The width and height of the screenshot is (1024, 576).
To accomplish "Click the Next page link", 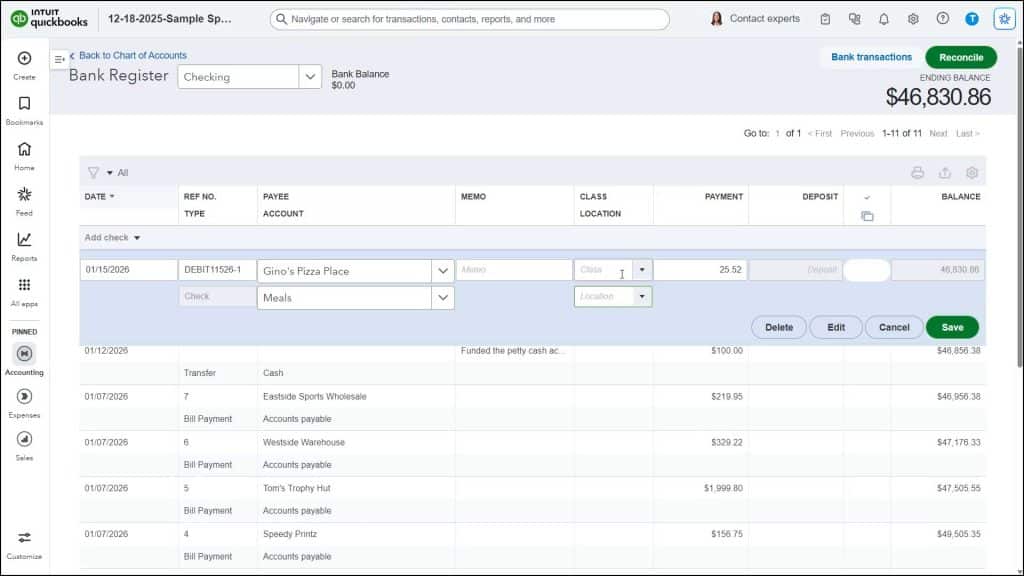I will (x=938, y=133).
